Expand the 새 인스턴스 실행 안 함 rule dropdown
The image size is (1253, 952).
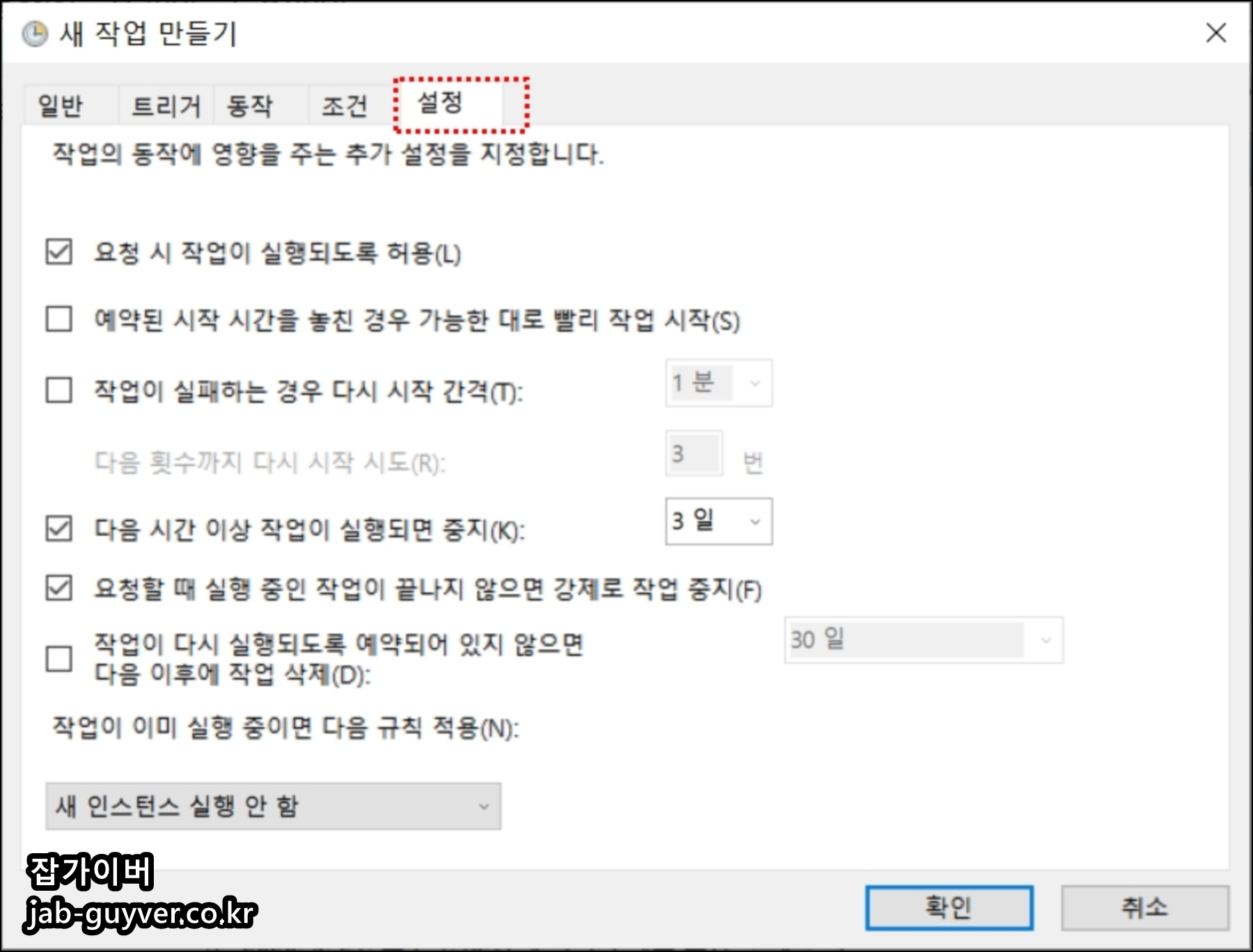pos(273,806)
